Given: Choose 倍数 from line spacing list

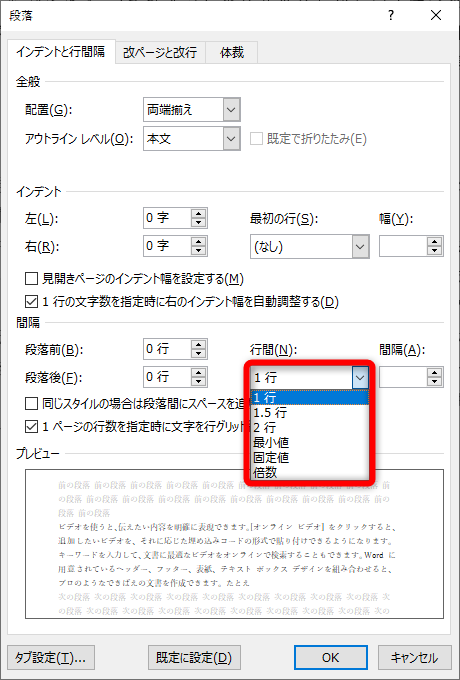Looking at the screenshot, I should 310,472.
